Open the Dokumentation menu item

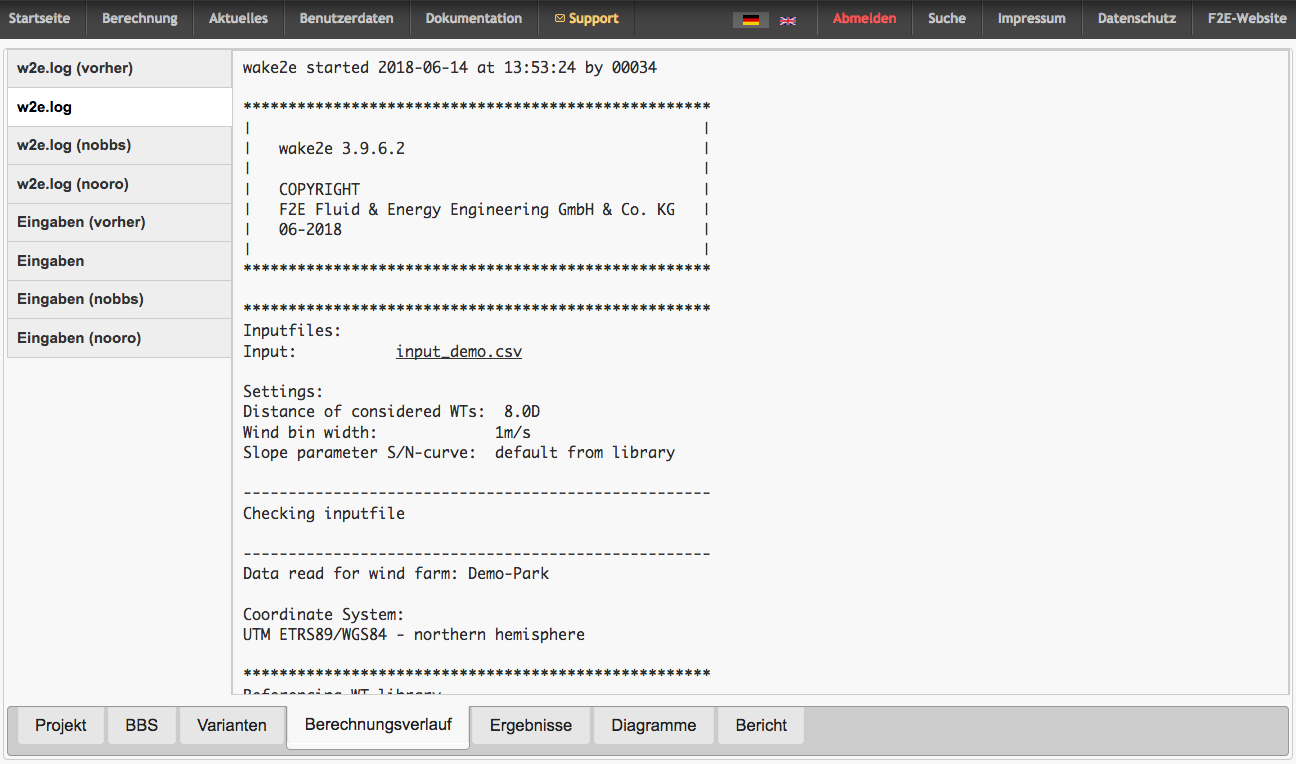[x=474, y=18]
